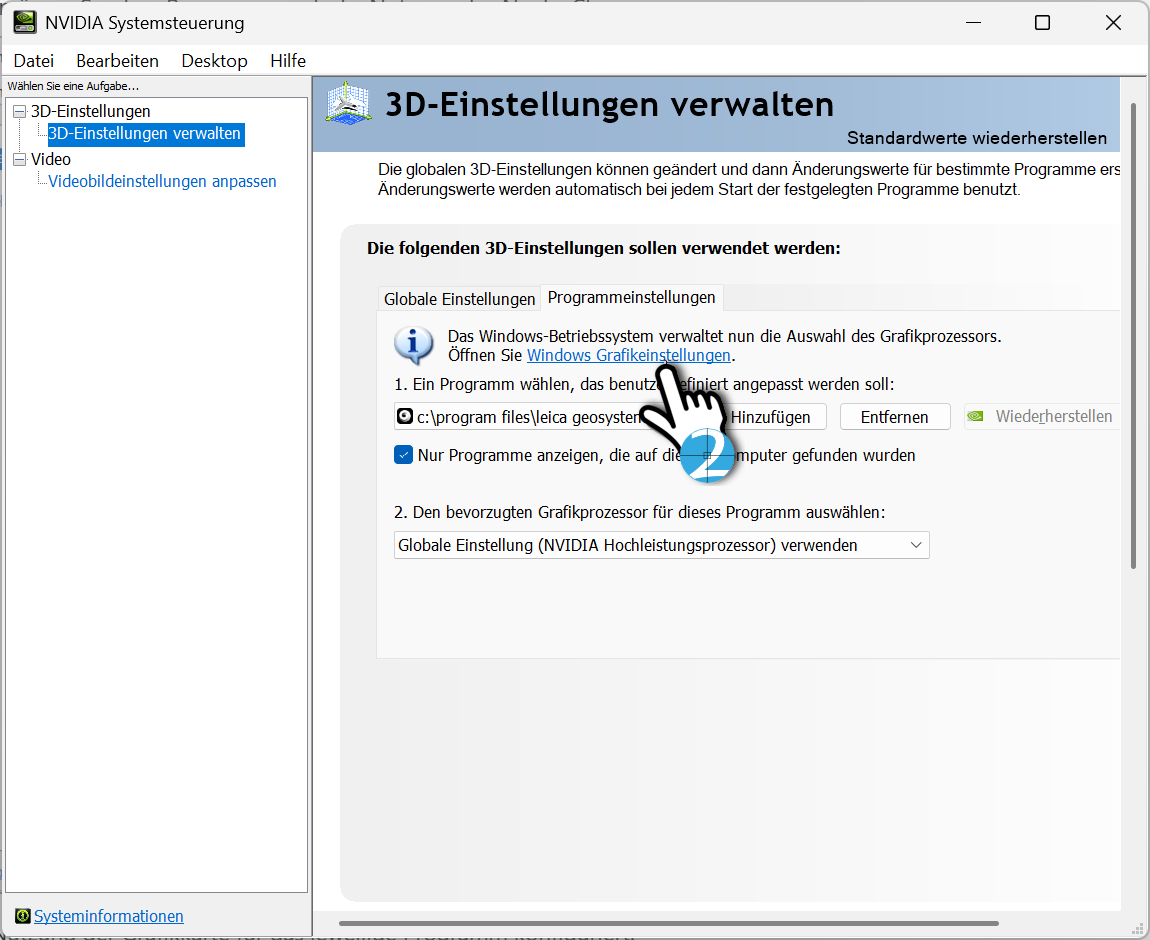The height and width of the screenshot is (940, 1150).
Task: Open the Datei menu
Action: click(34, 61)
